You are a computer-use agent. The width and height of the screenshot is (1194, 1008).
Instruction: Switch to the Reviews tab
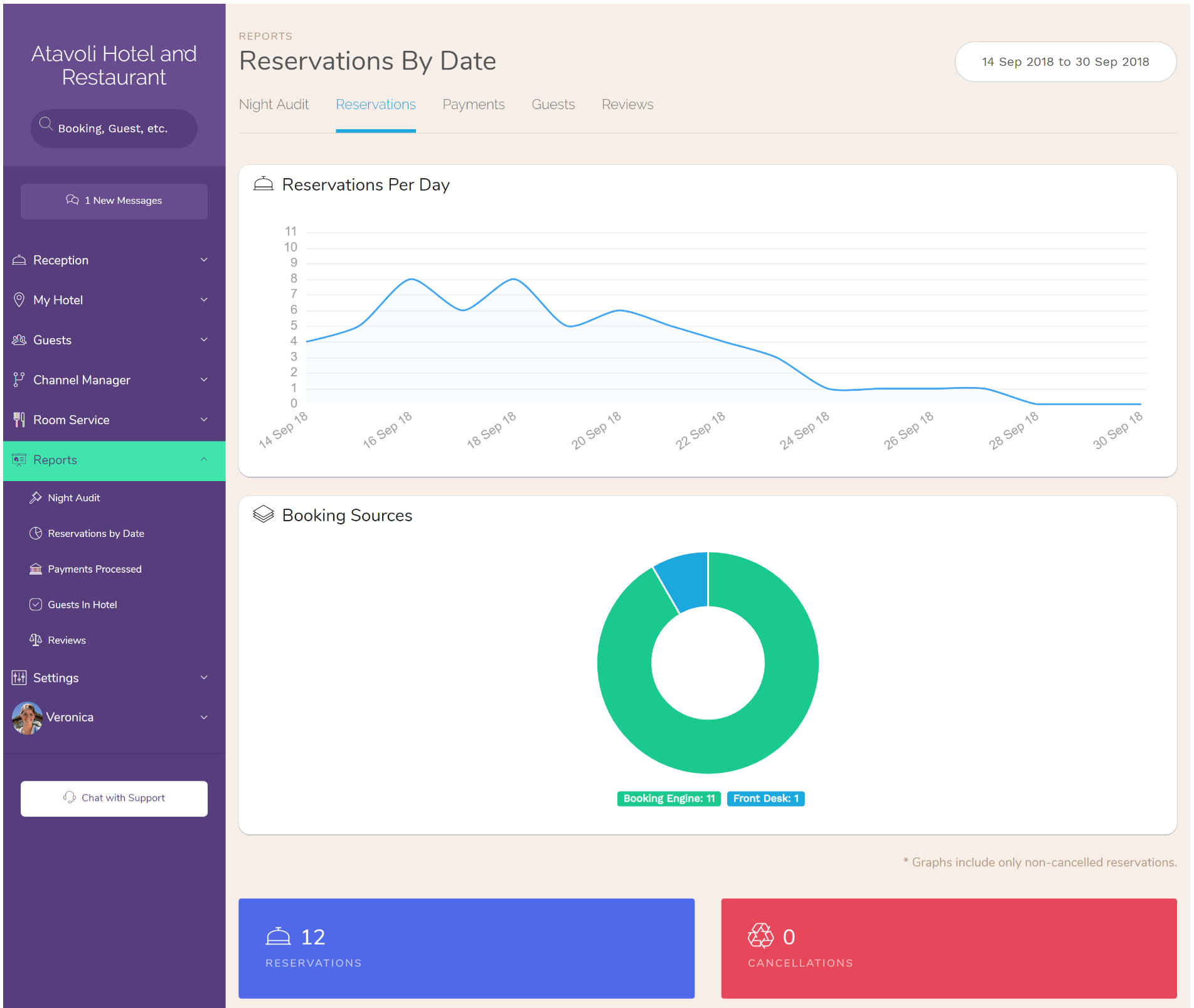(x=627, y=105)
